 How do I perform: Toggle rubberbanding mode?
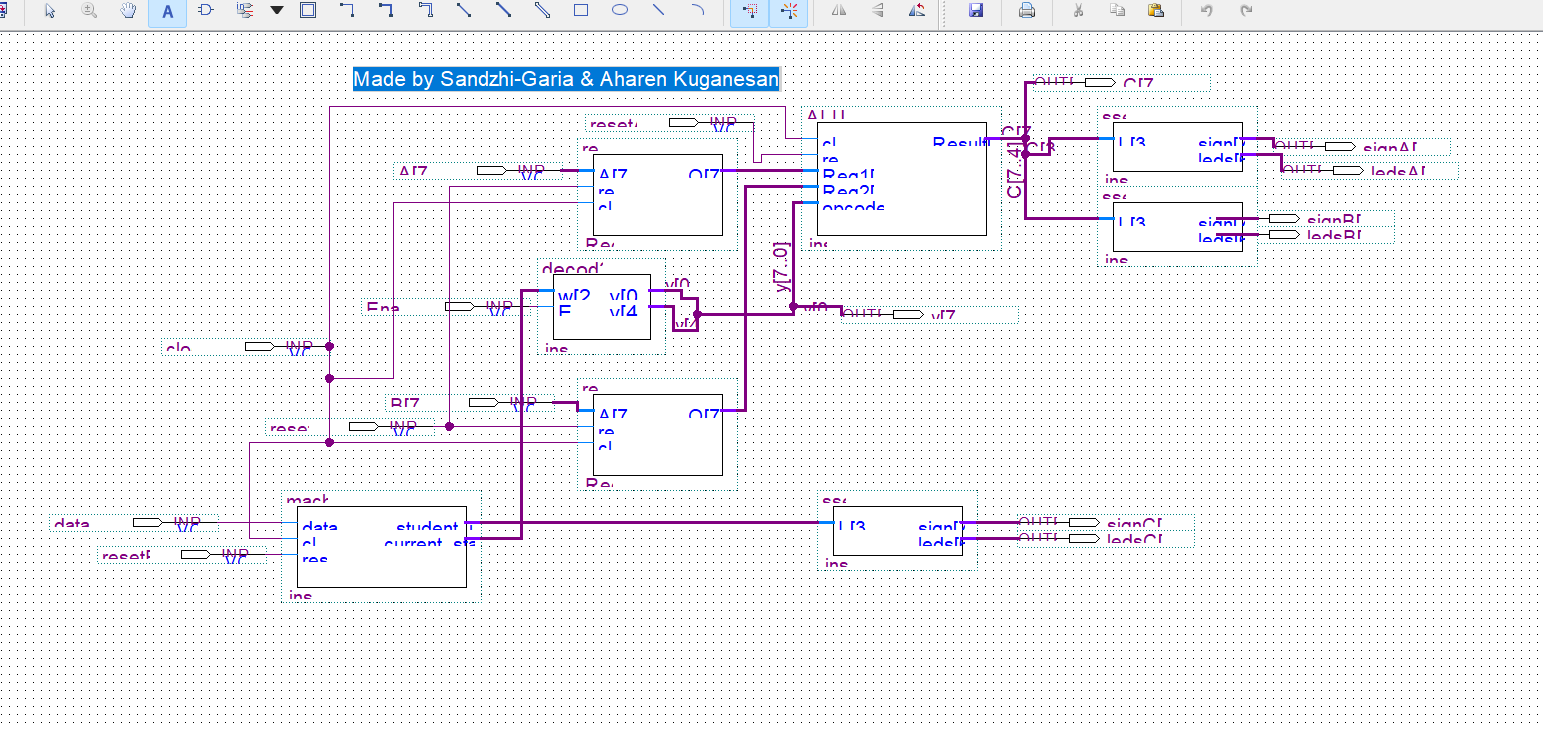(x=789, y=11)
